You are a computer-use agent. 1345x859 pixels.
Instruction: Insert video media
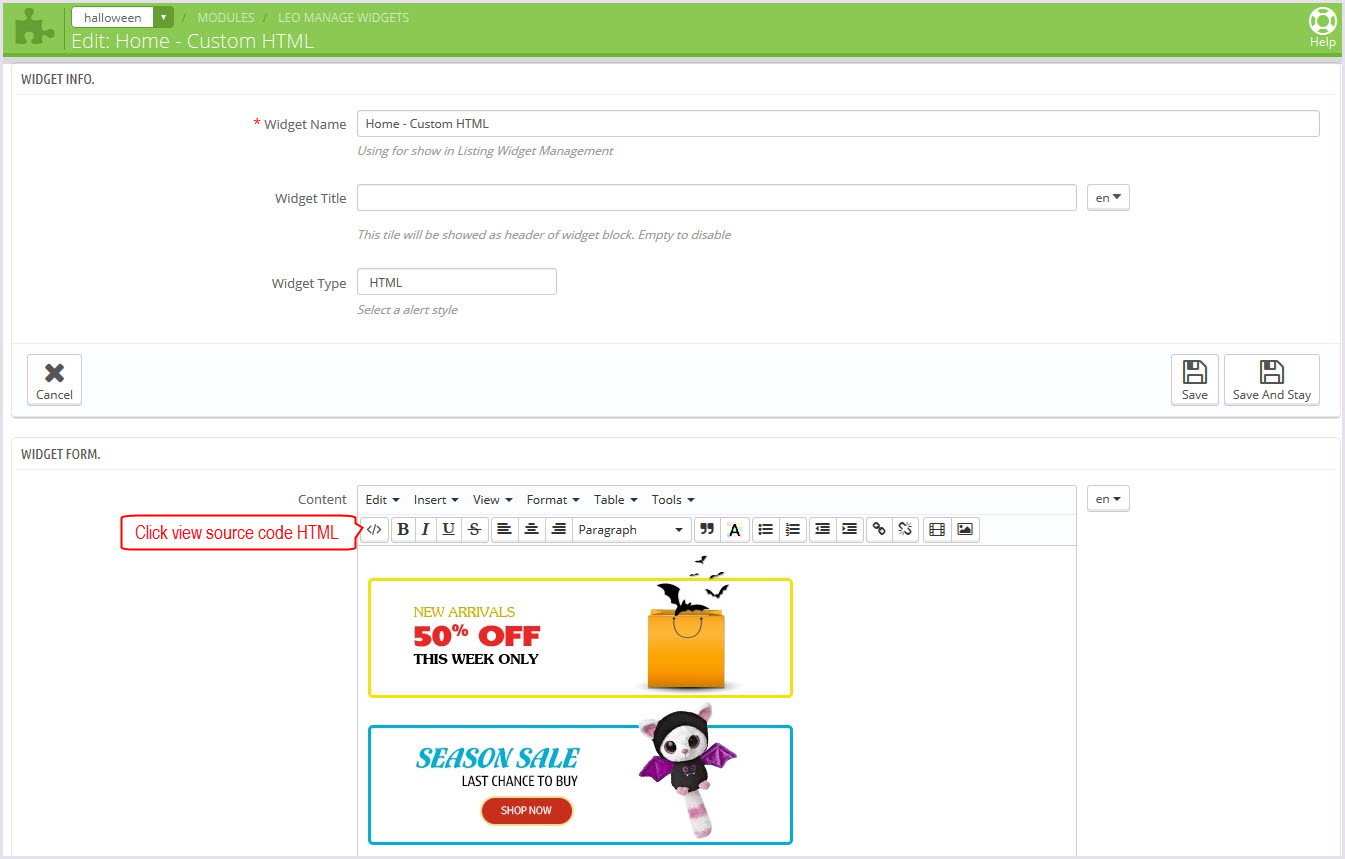pyautogui.click(x=937, y=530)
